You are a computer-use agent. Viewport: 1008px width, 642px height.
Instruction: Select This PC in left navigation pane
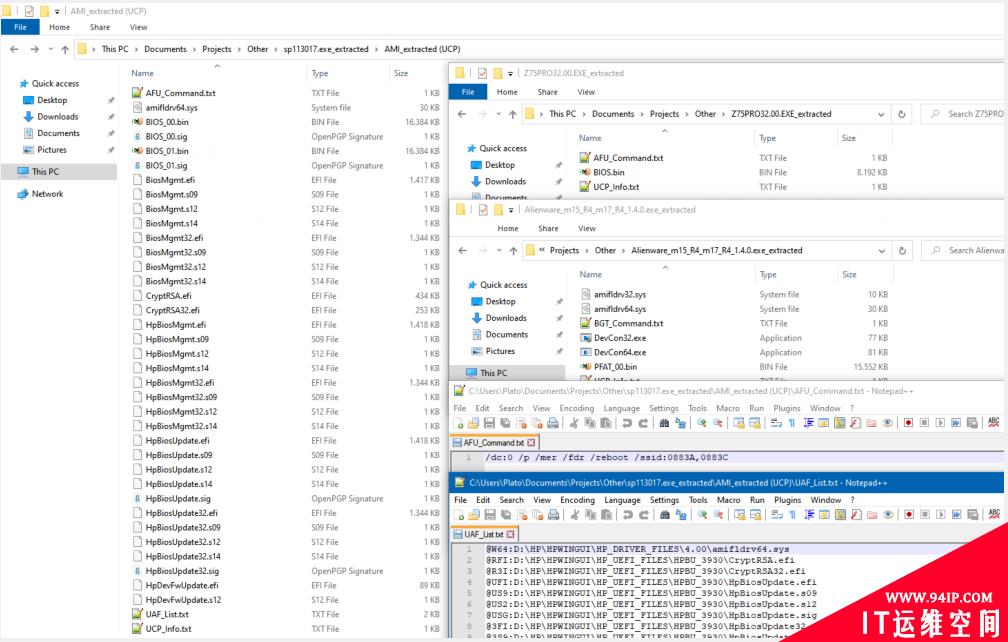(x=45, y=172)
